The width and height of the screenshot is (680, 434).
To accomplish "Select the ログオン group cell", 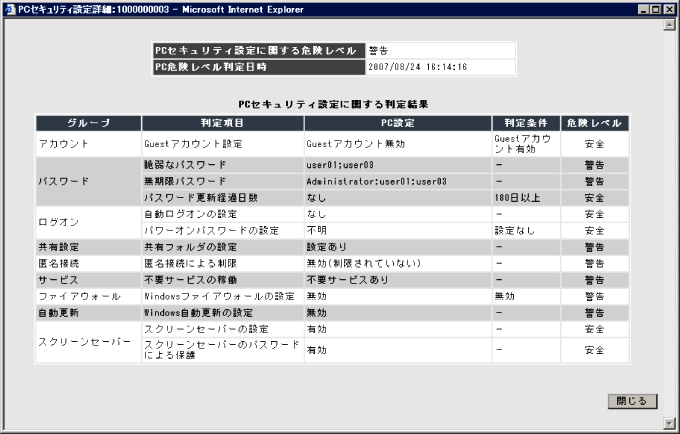I will tap(88, 222).
